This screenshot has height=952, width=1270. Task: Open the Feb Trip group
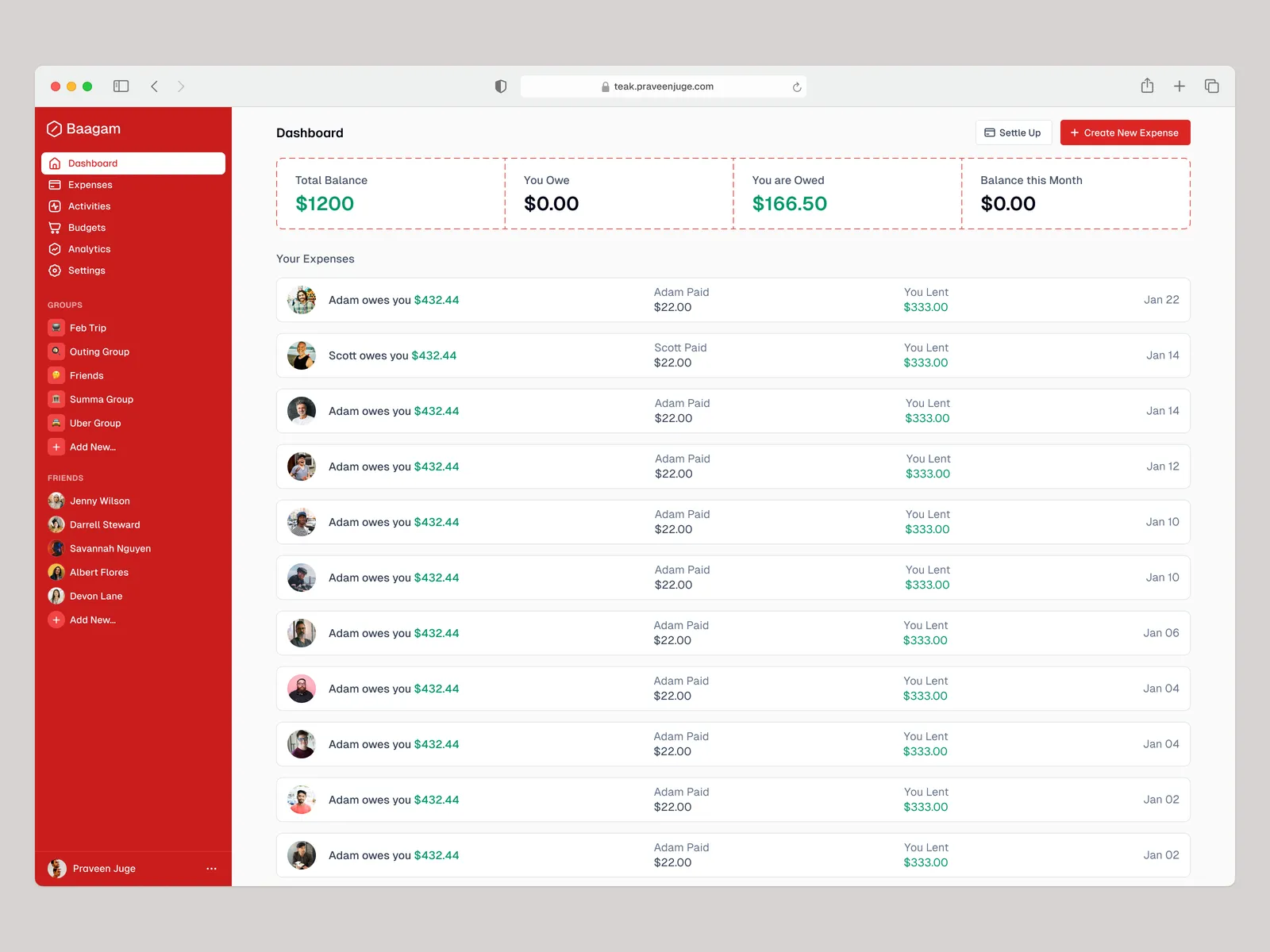click(87, 328)
